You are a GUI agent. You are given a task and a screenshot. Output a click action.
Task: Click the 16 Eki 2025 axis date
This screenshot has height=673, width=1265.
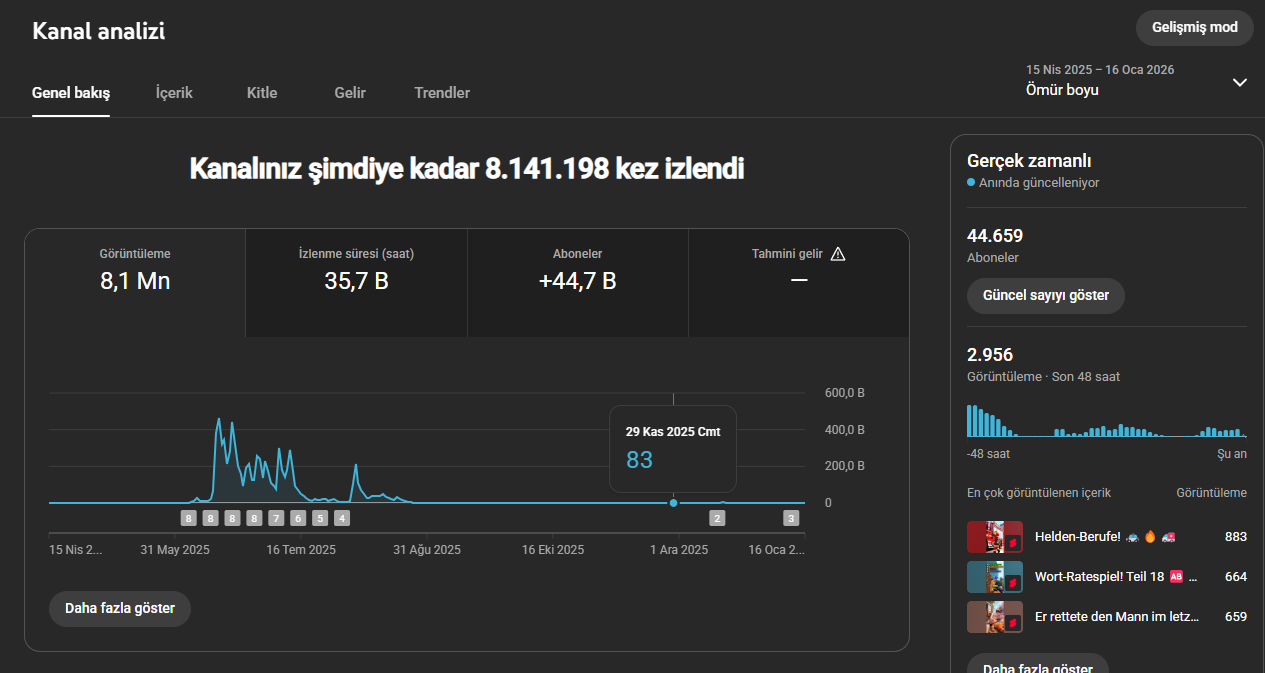tap(553, 550)
